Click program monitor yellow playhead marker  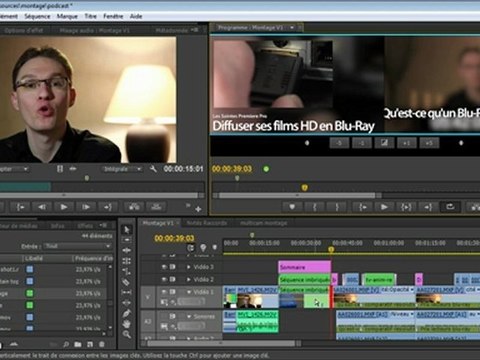(304, 188)
